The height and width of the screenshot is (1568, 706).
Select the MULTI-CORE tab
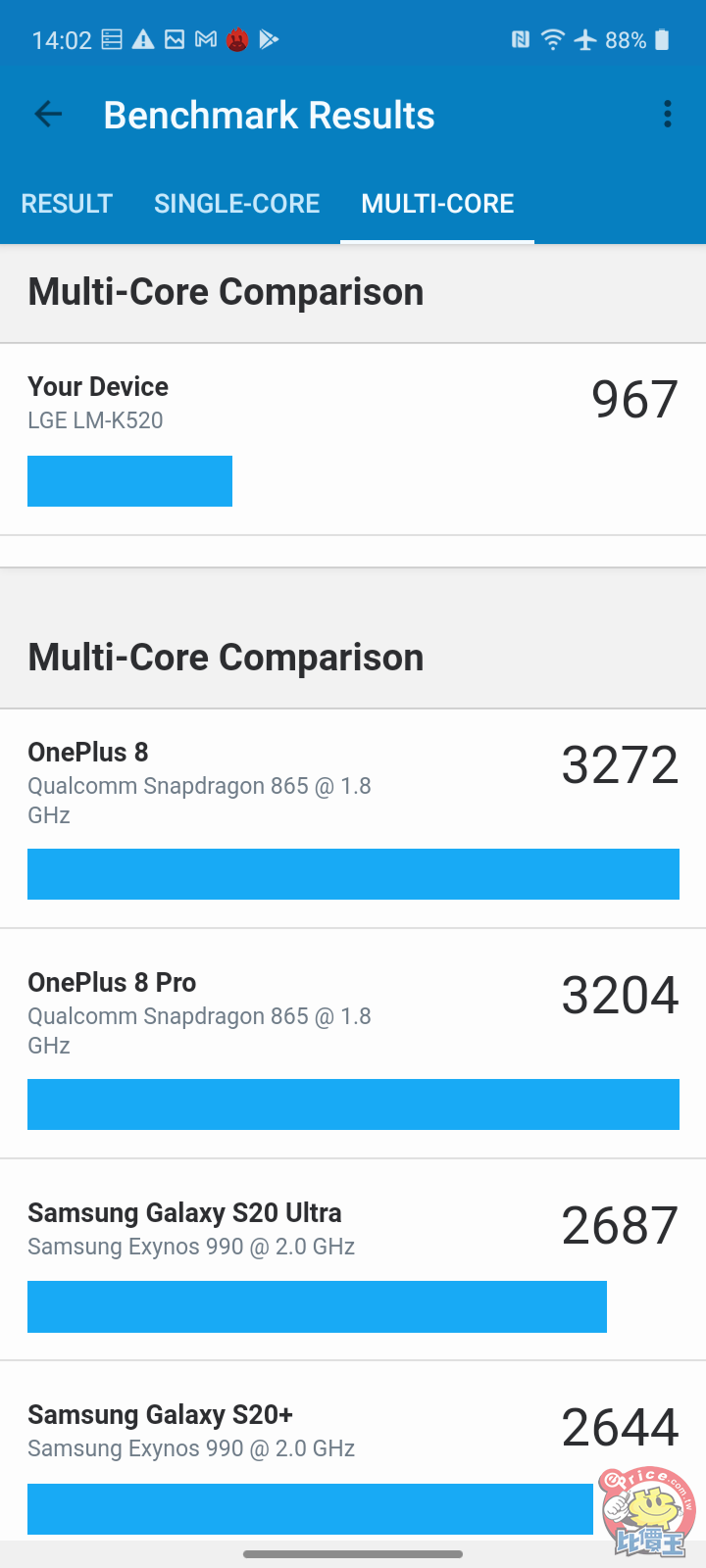[437, 204]
